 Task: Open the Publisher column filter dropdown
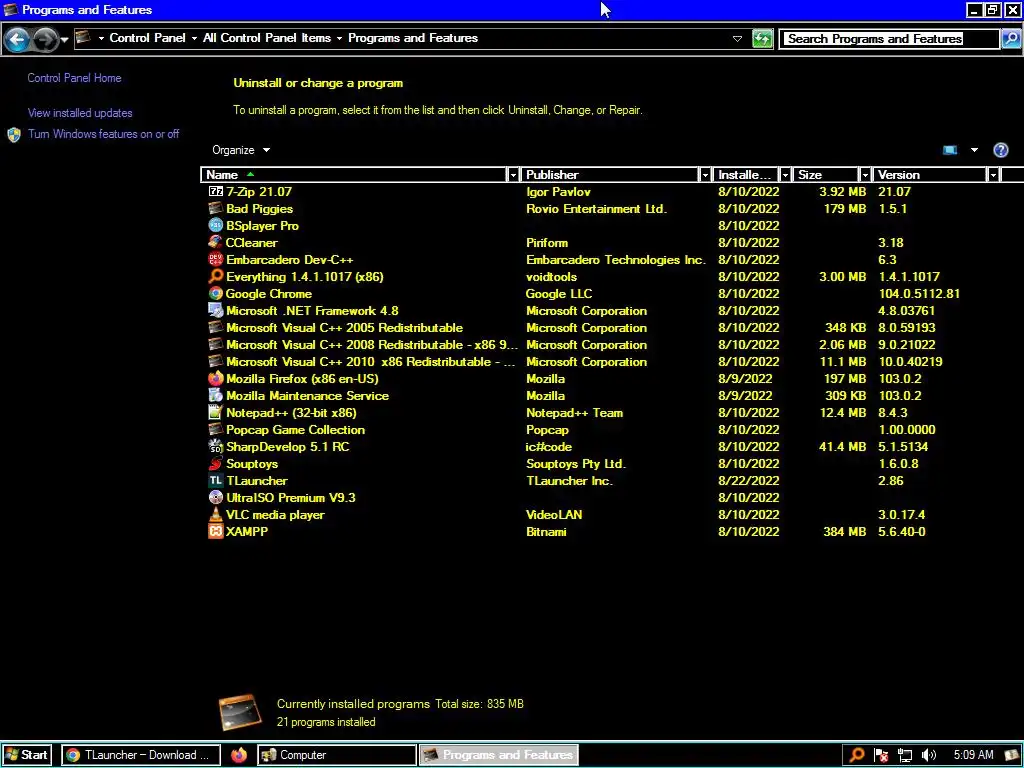(x=705, y=175)
